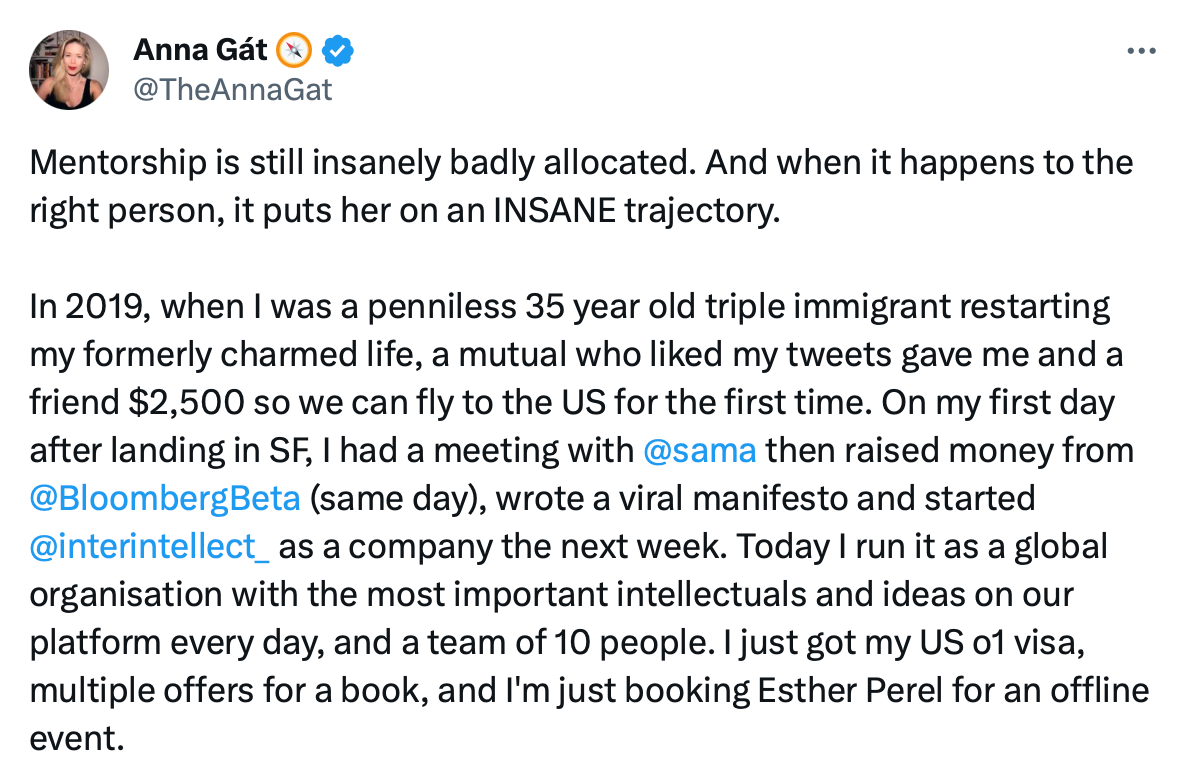This screenshot has height=772, width=1188.
Task: Click the 'team of 10 people' phrase
Action: tap(571, 642)
